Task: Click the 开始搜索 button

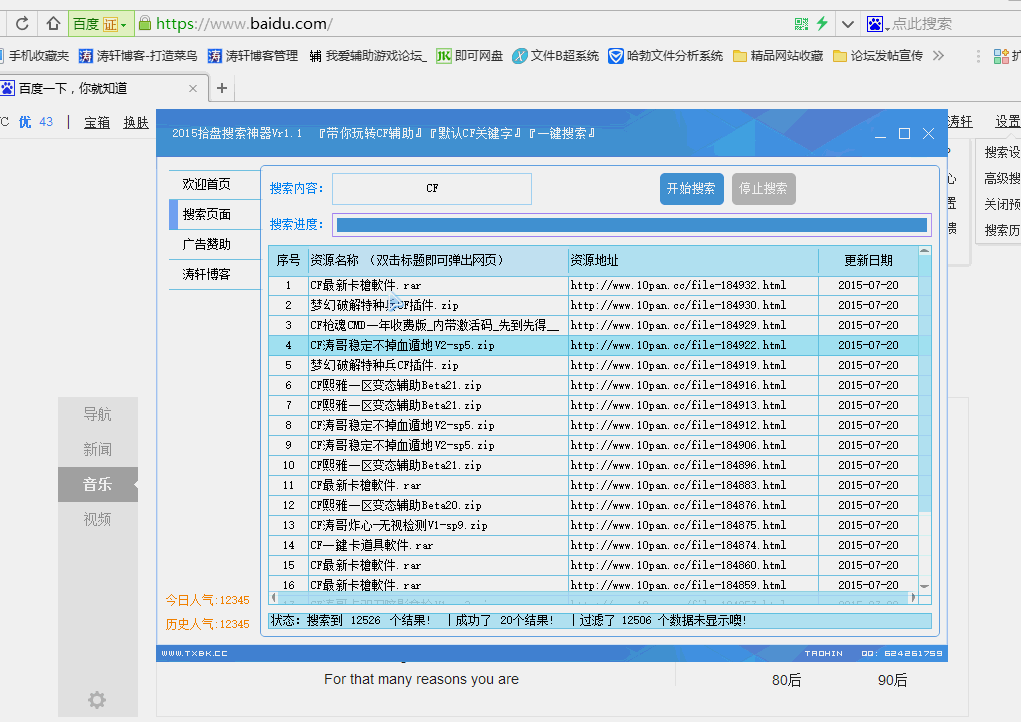Action: pos(691,188)
